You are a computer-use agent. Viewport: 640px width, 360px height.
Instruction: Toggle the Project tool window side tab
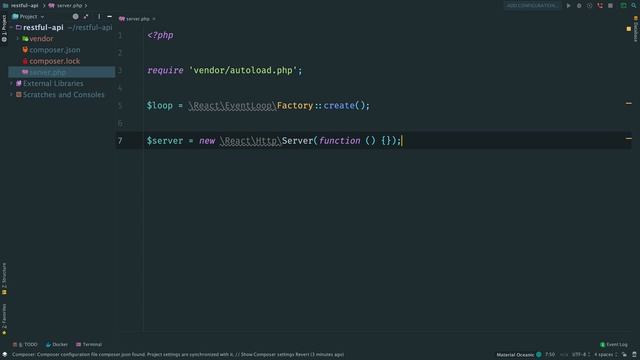click(4, 28)
